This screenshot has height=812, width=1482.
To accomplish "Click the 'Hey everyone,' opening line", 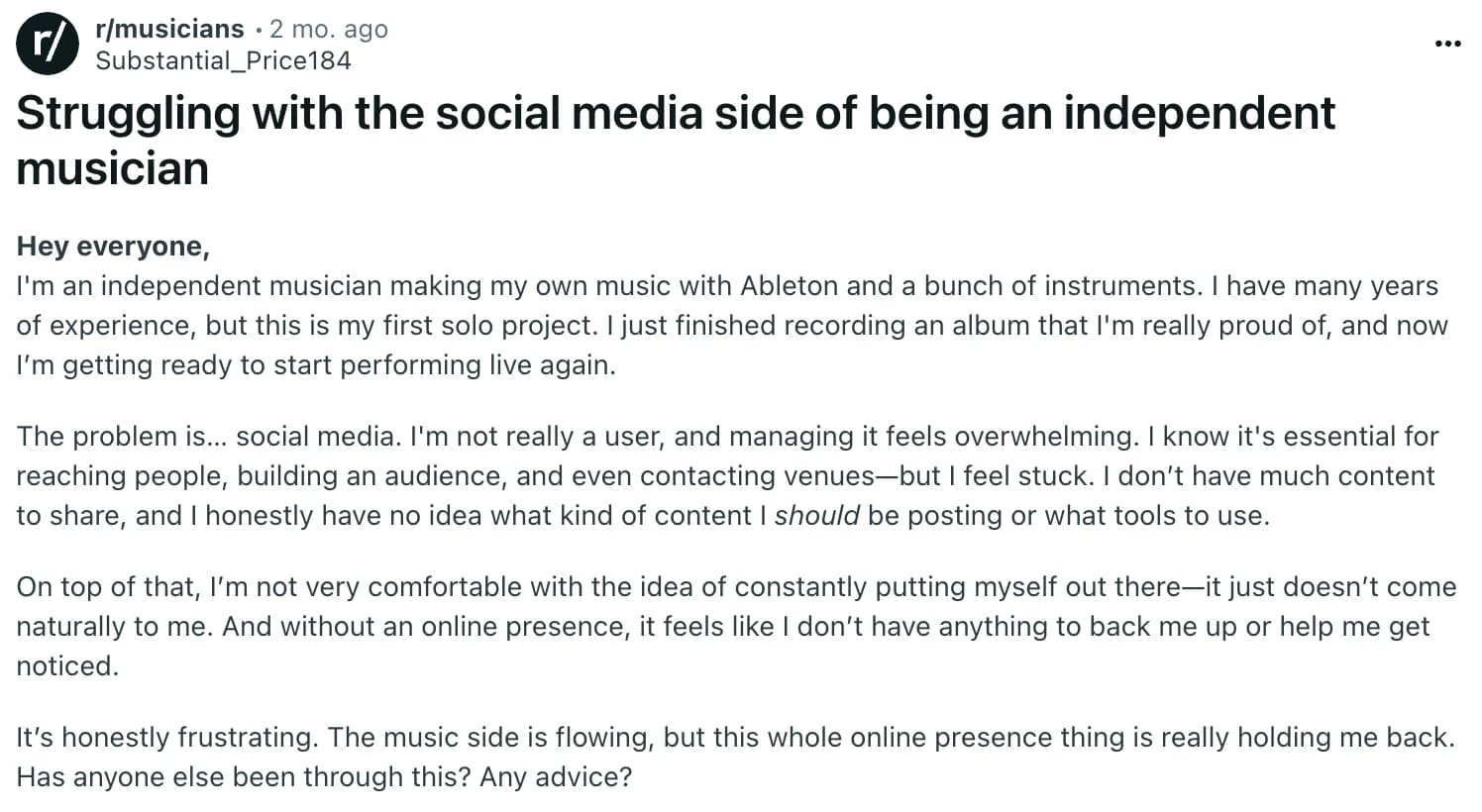I will pyautogui.click(x=112, y=246).
